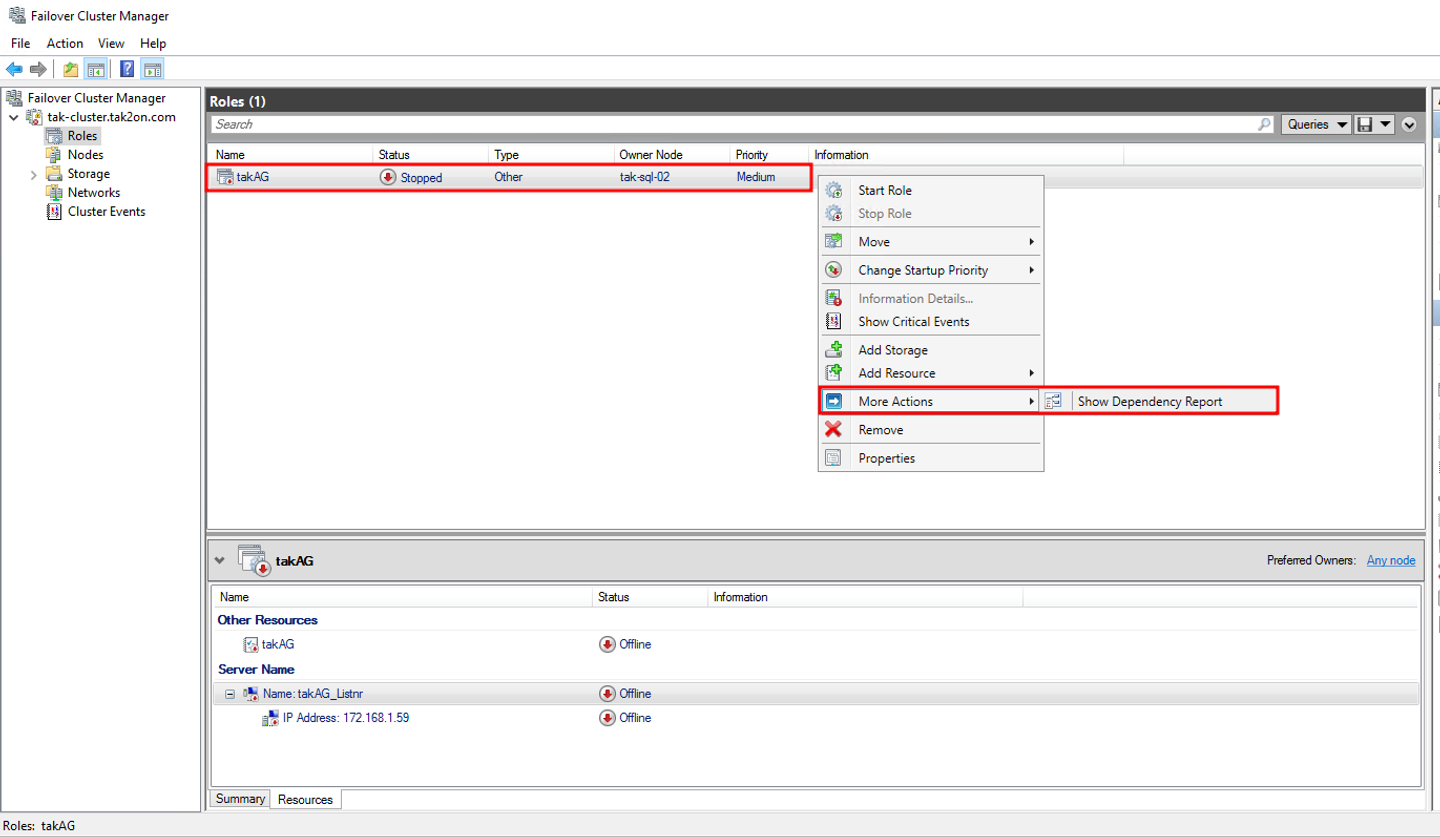Sort roles by the Type column header
The width and height of the screenshot is (1440, 837).
pos(551,155)
